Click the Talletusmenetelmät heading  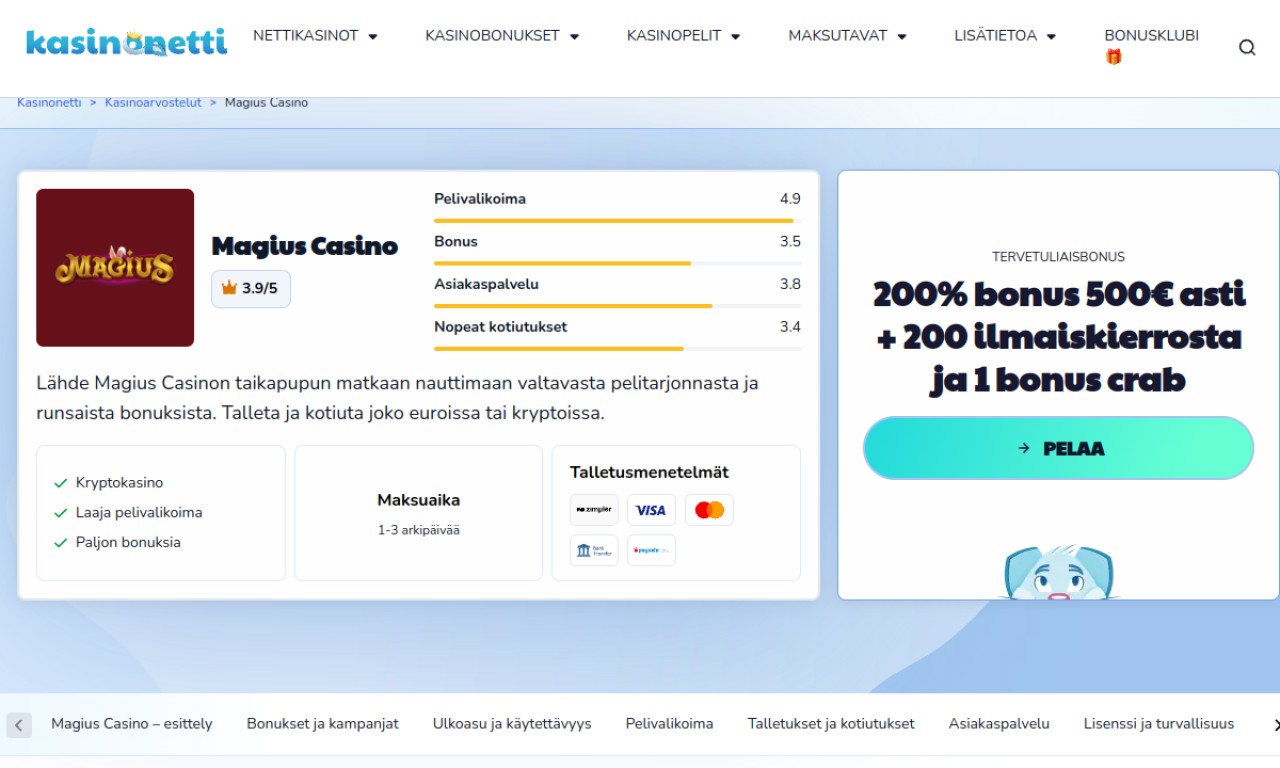[649, 473]
